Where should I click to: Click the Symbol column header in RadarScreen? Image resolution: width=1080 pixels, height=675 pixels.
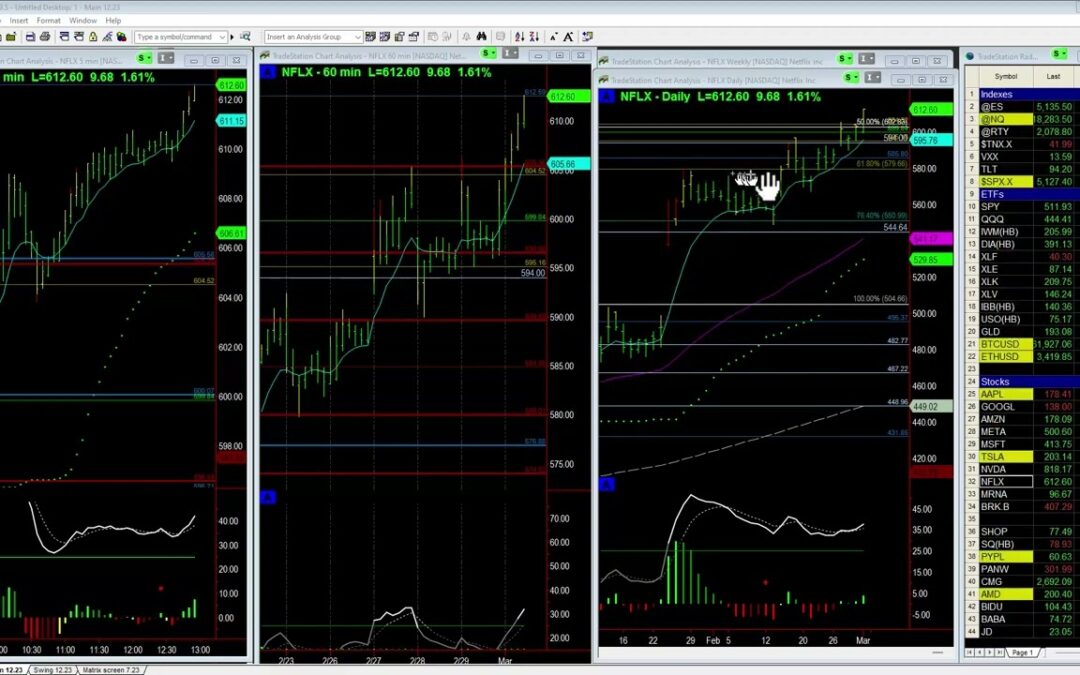coord(1006,76)
